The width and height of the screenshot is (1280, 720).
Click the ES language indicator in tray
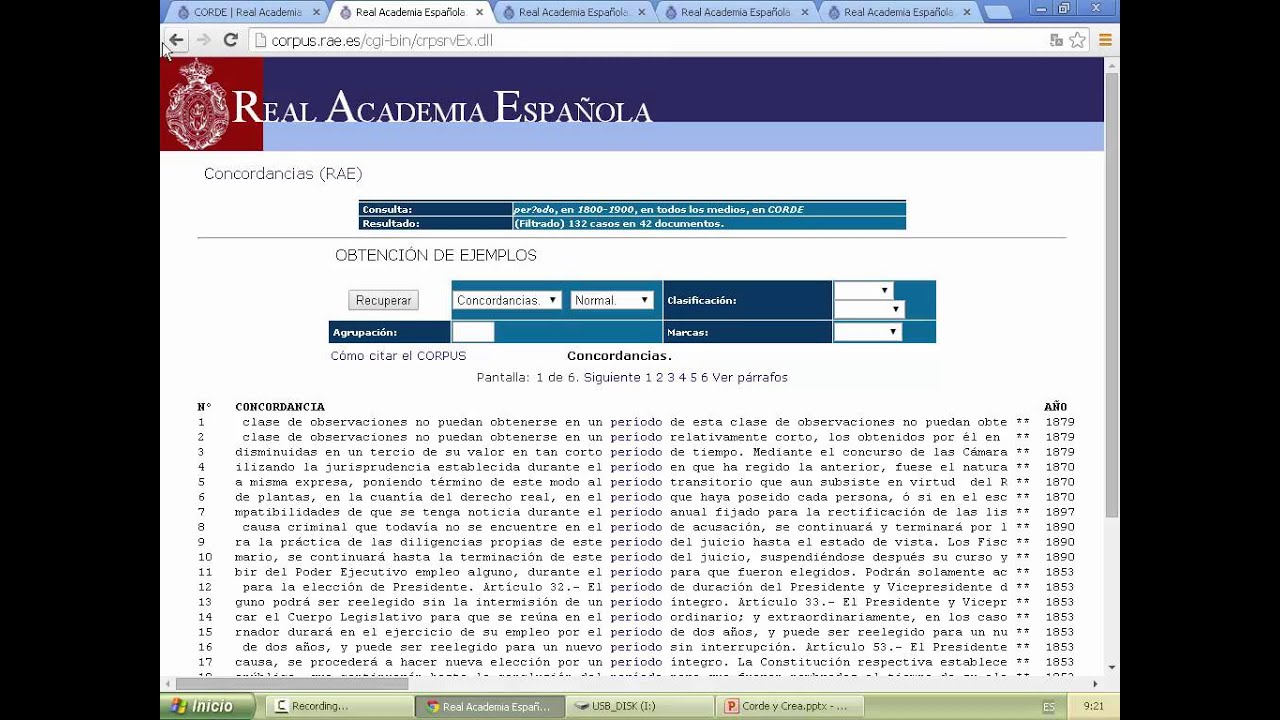pos(1048,707)
